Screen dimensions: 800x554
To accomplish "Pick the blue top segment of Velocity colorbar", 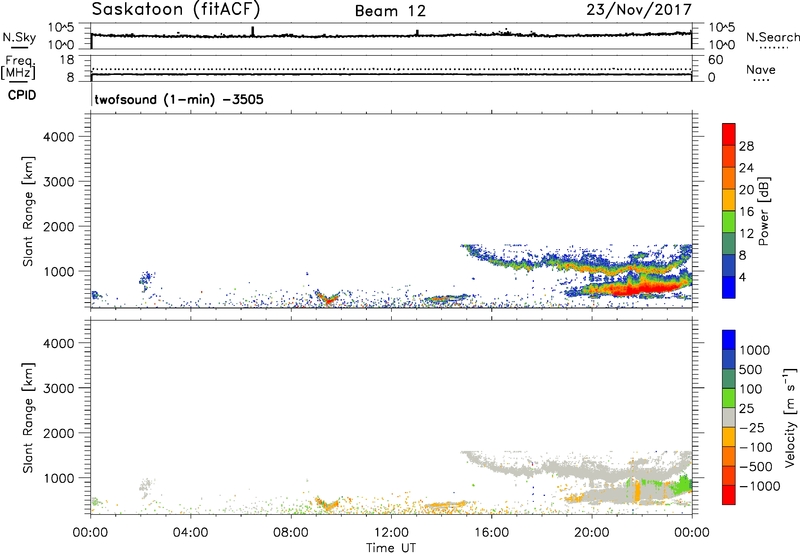I will point(729,340).
